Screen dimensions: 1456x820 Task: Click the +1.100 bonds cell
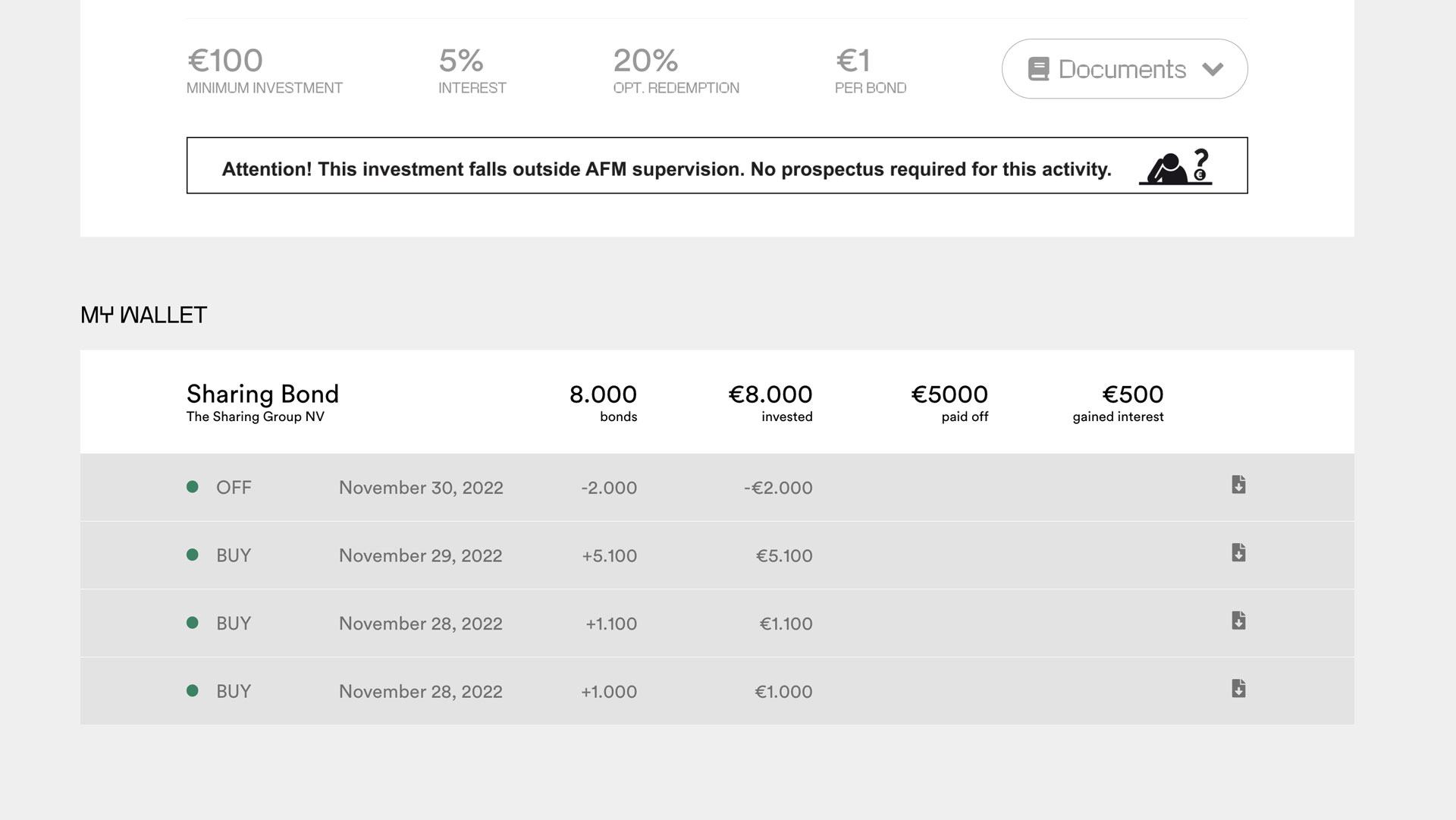(x=611, y=624)
